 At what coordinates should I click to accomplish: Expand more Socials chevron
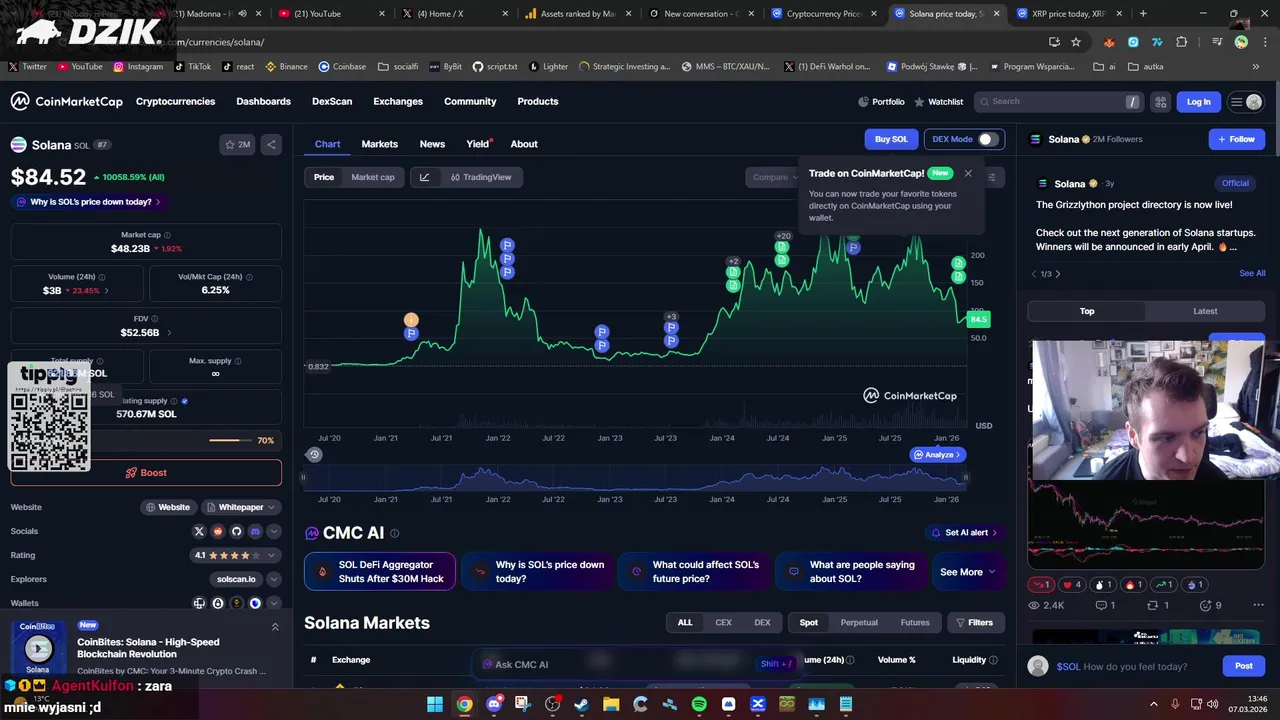(x=273, y=531)
